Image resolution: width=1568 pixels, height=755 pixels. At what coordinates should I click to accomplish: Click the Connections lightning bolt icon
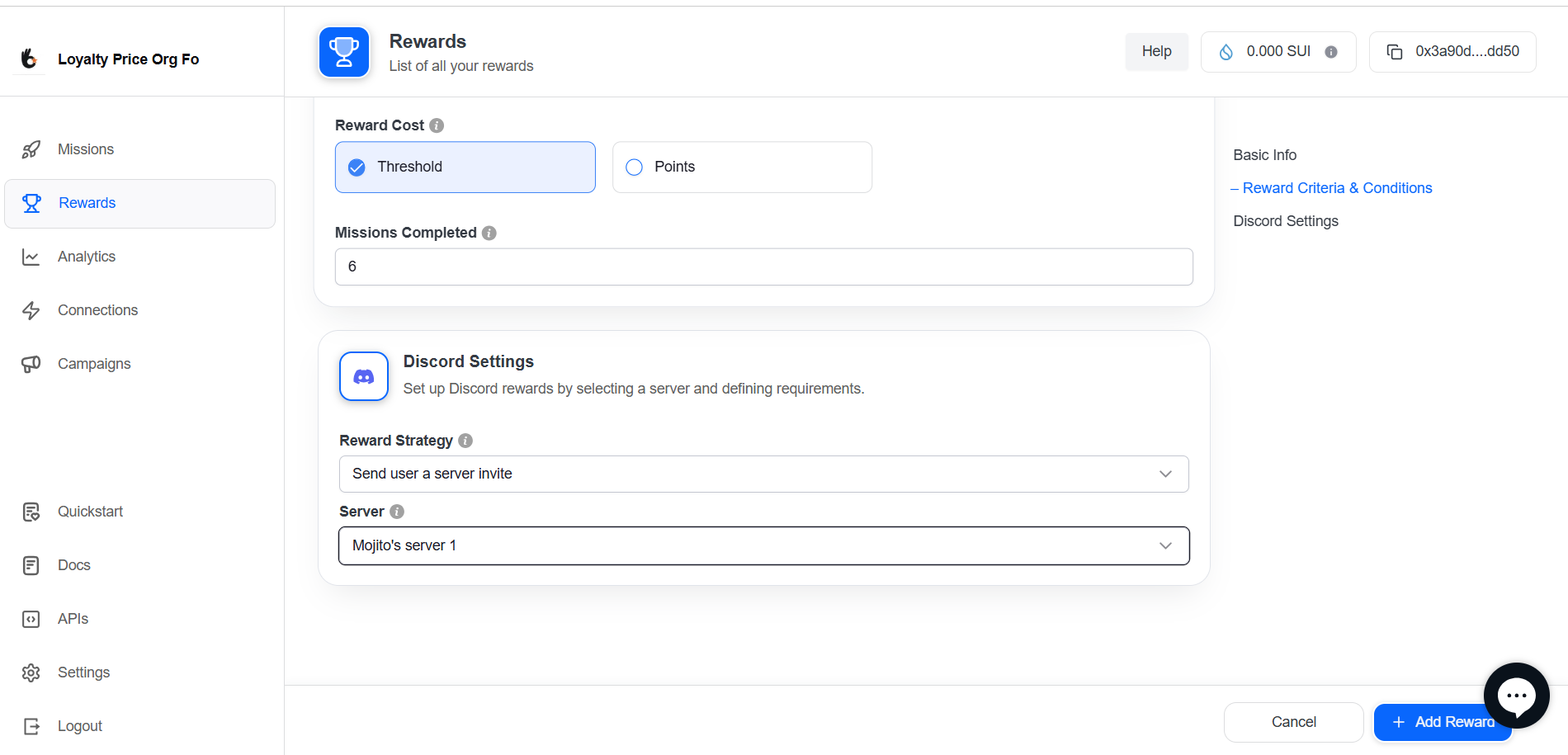[x=31, y=310]
